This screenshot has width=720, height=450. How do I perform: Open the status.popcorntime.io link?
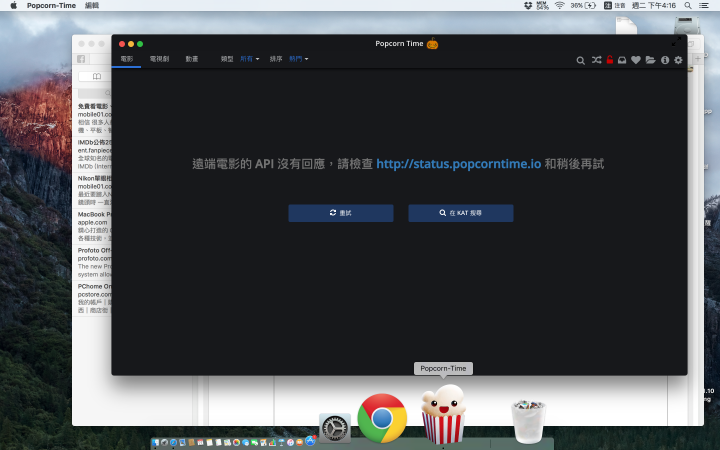(458, 164)
